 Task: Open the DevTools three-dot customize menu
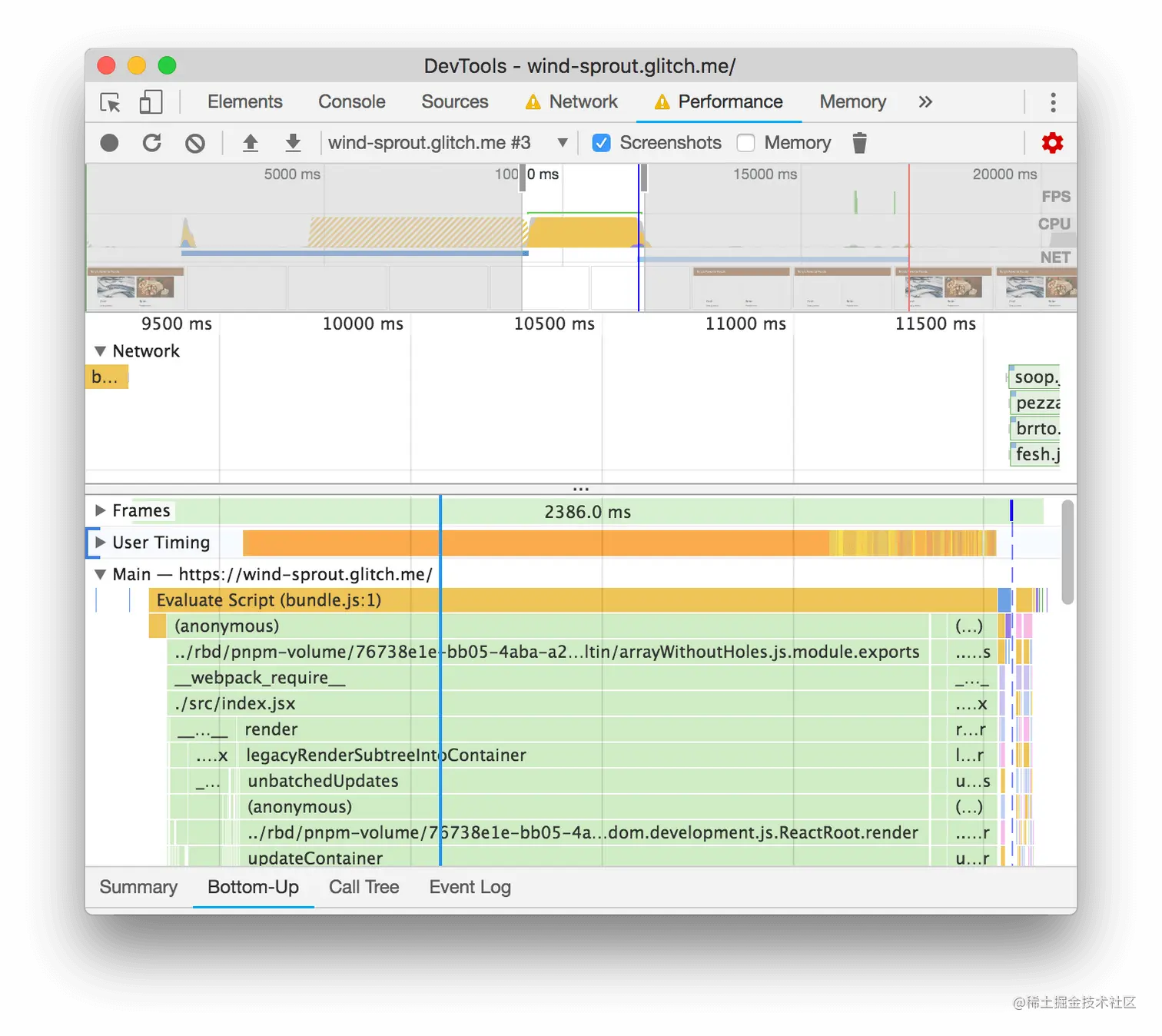(x=1053, y=102)
